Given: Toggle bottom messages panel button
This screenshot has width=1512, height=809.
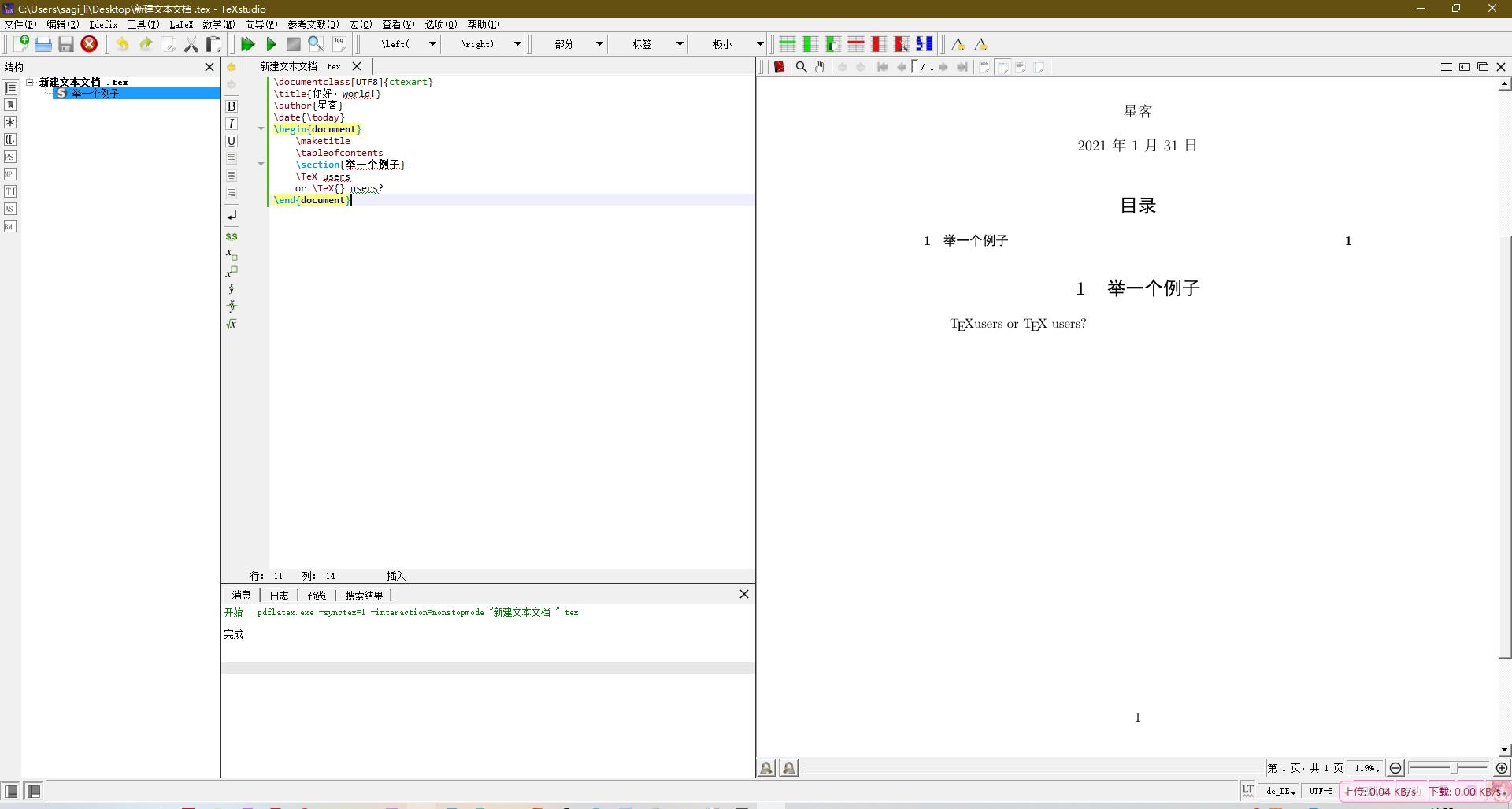Looking at the screenshot, I should pyautogui.click(x=34, y=791).
